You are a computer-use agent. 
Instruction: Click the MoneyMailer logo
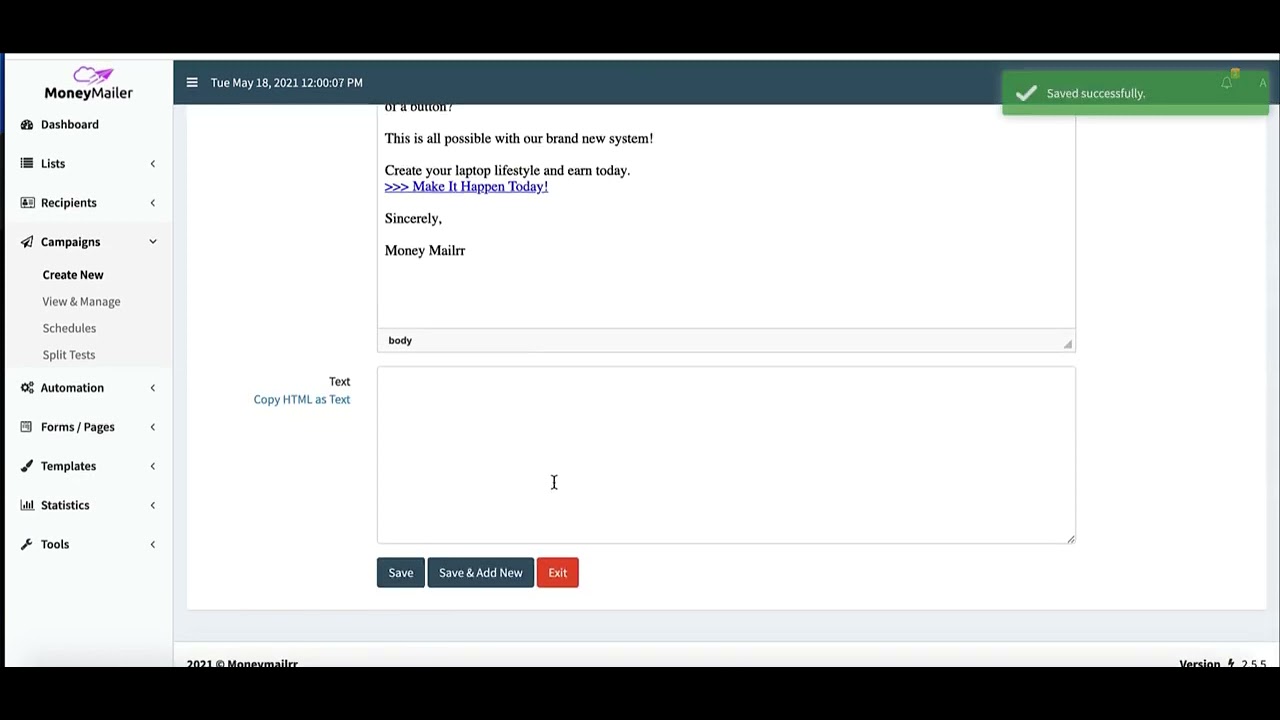point(89,83)
